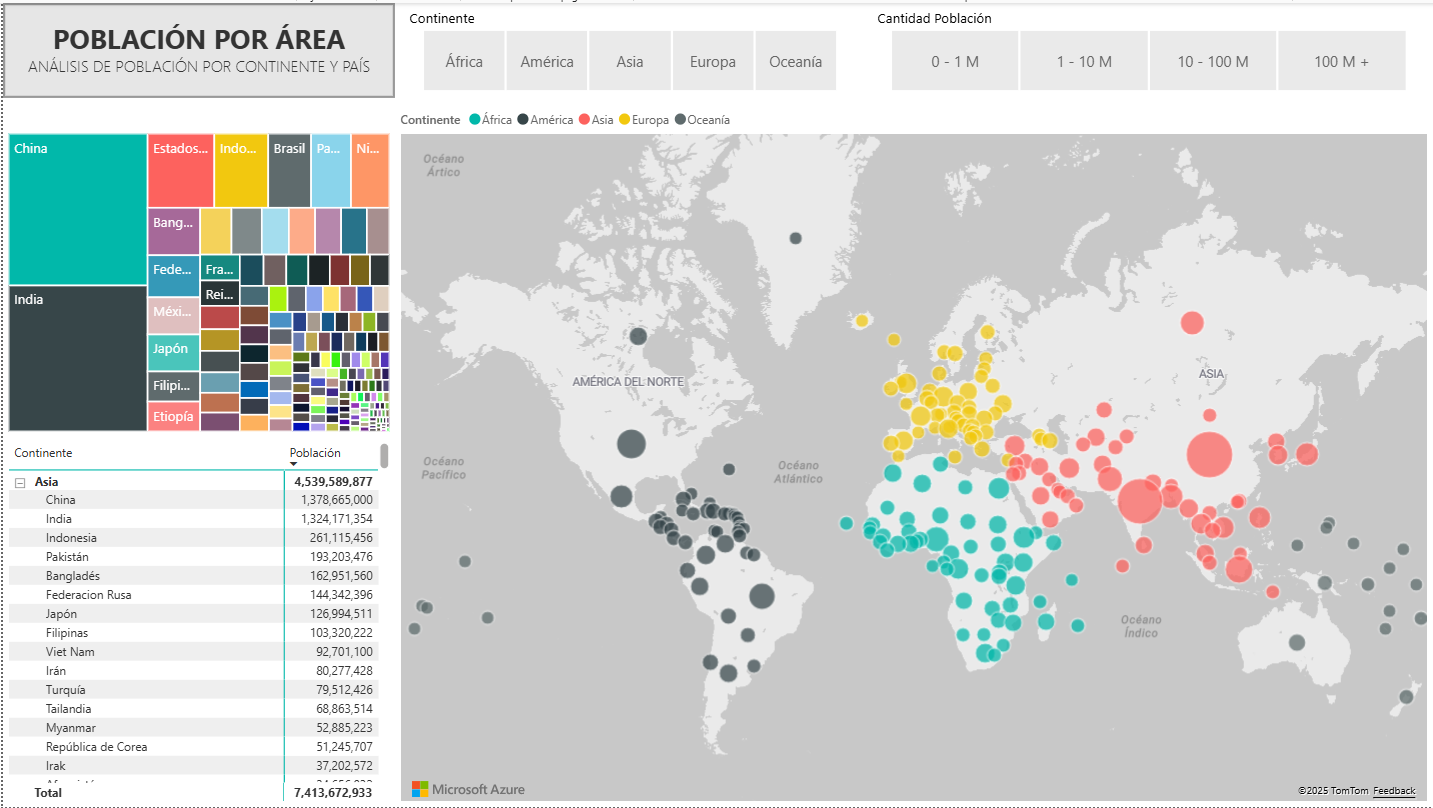
Task: Toggle the Oceanía continent slicer
Action: (x=795, y=61)
